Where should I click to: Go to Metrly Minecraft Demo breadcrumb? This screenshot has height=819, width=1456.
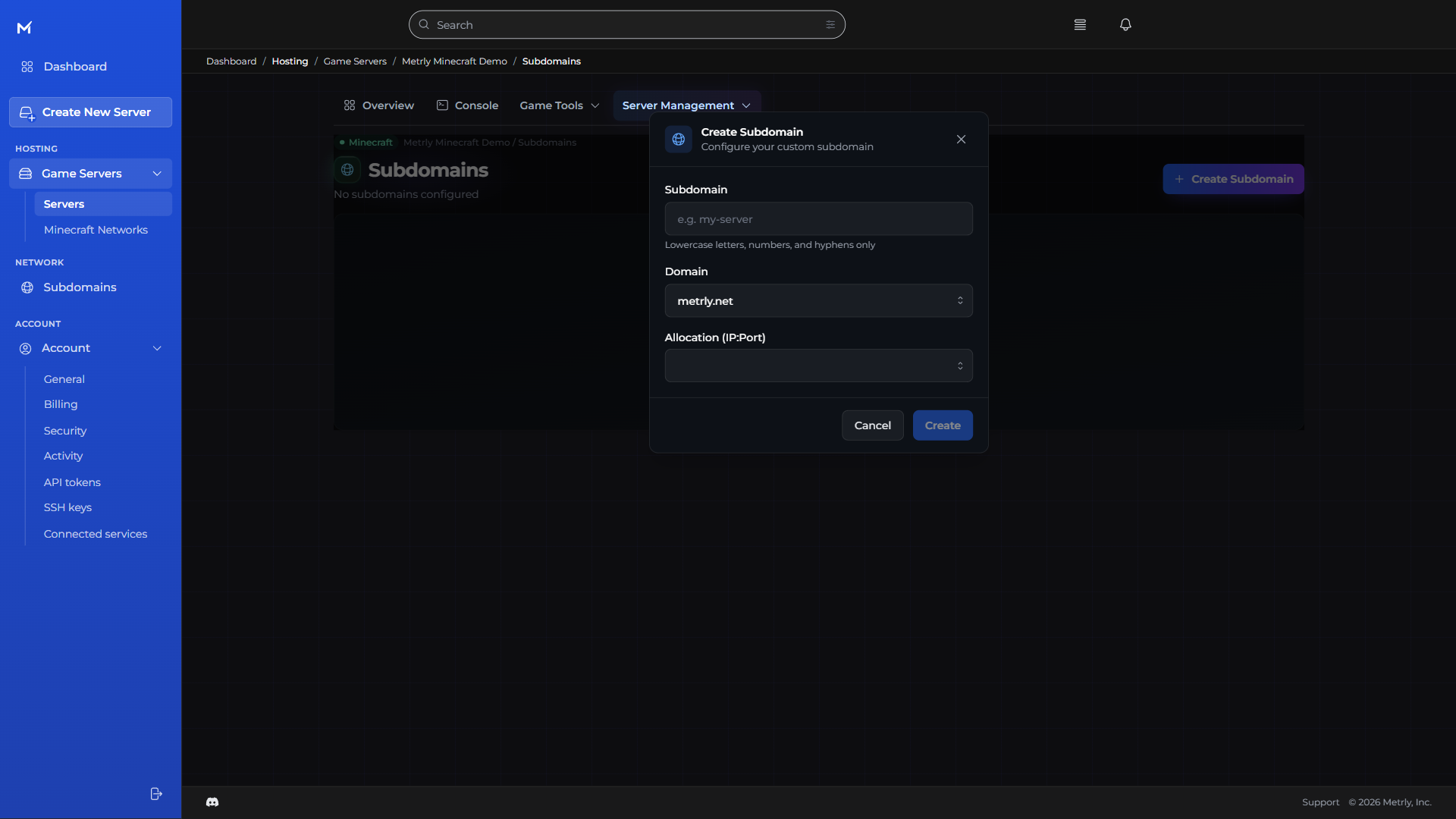[454, 61]
